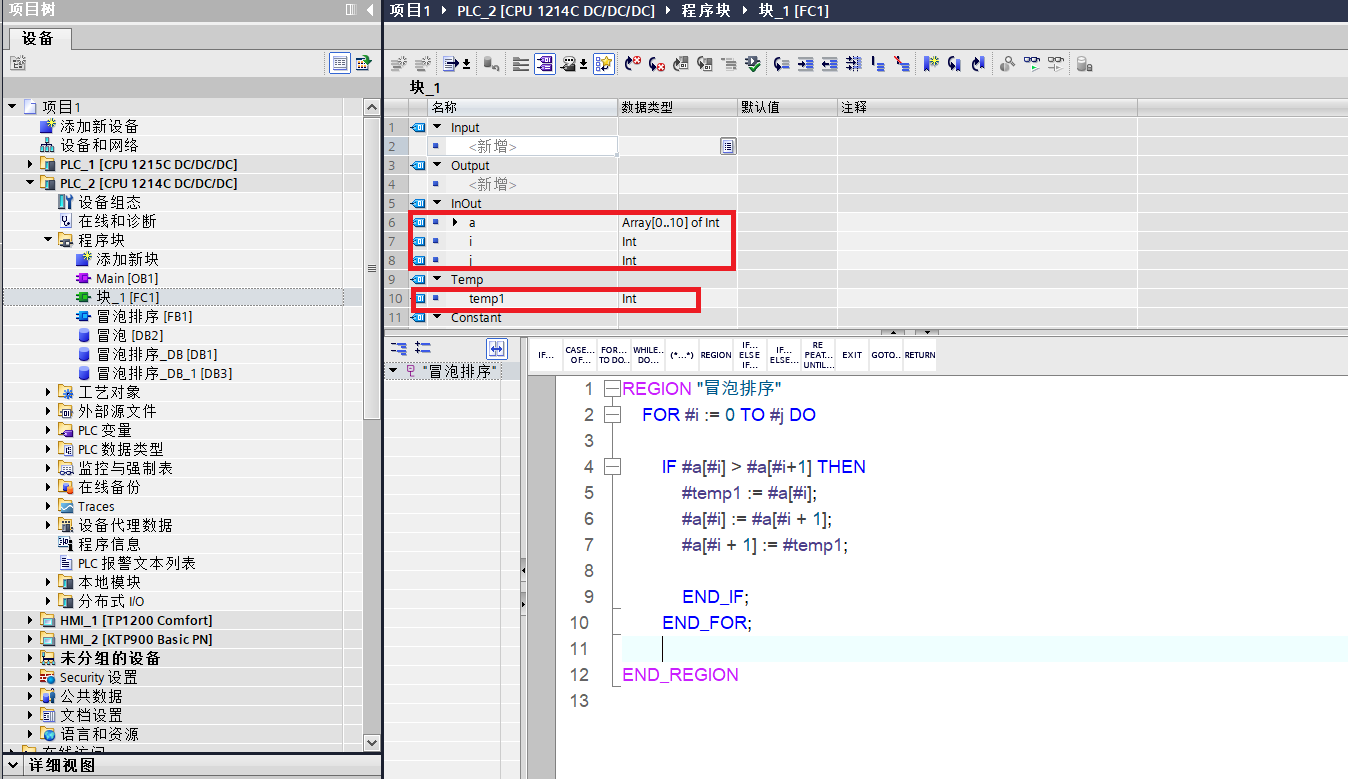Toggle the highlighted absolute/symbolic operands button
1348x779 pixels.
point(544,63)
